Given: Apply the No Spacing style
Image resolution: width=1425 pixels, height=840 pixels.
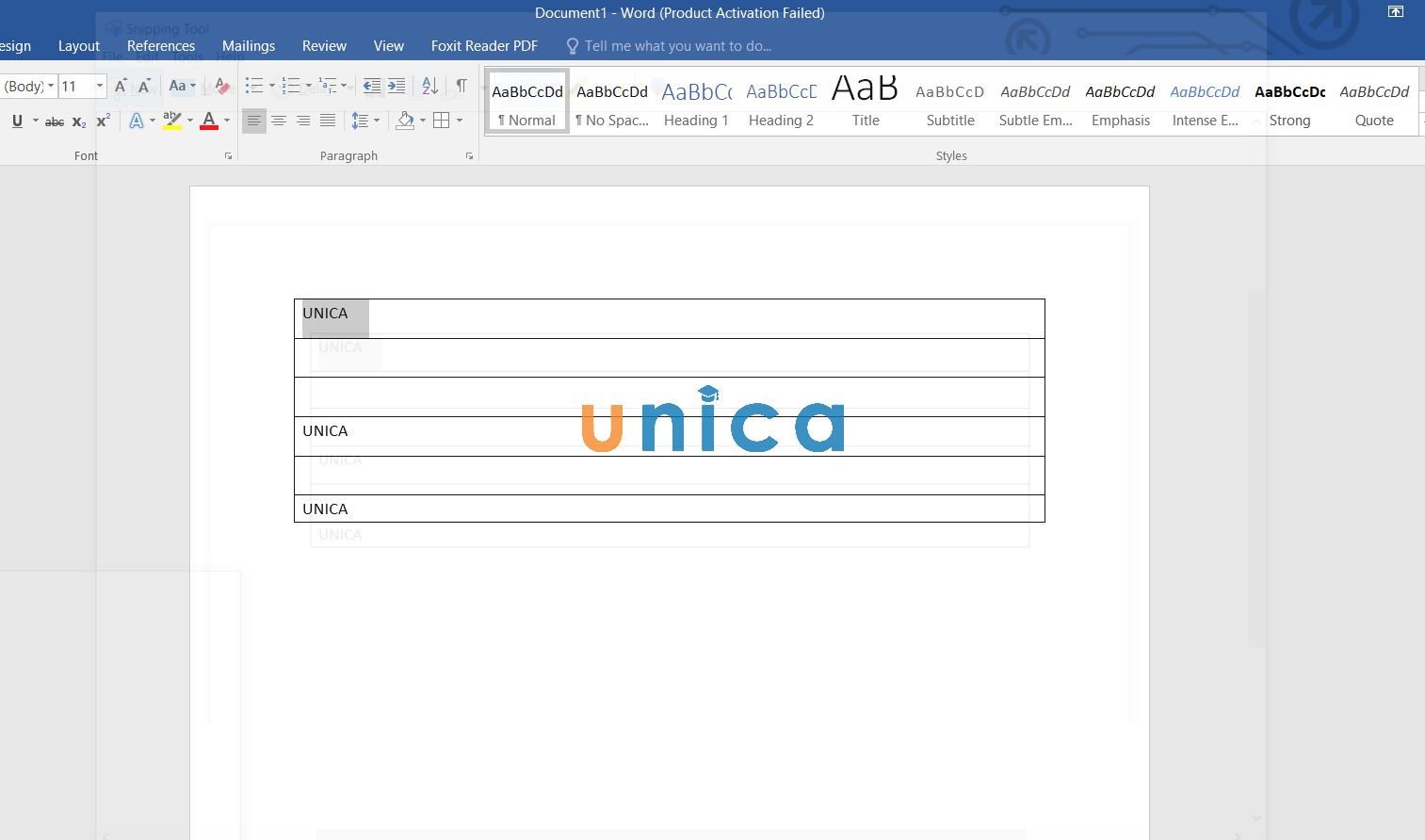Looking at the screenshot, I should pos(612,102).
